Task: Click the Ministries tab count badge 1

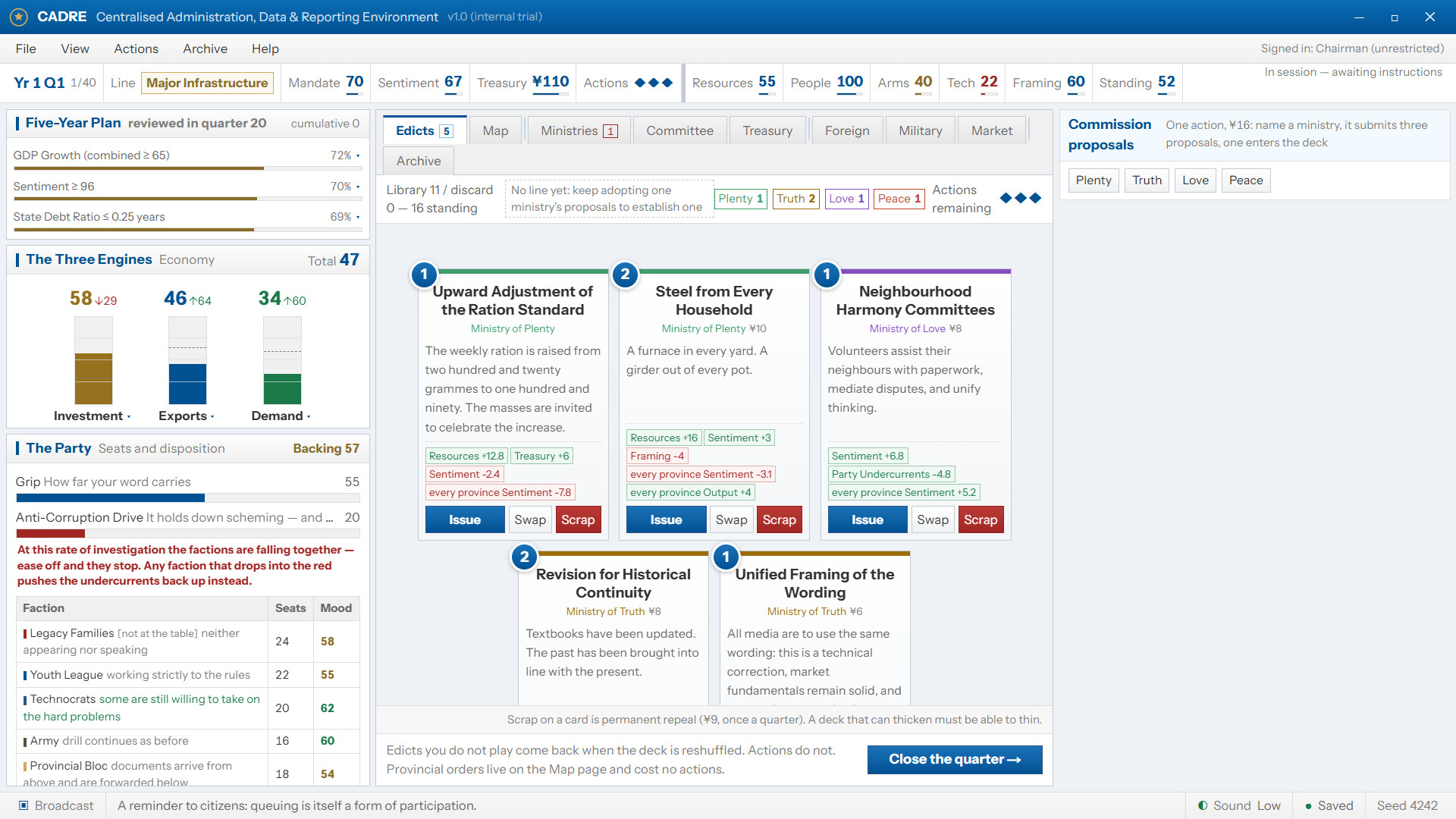Action: click(610, 131)
